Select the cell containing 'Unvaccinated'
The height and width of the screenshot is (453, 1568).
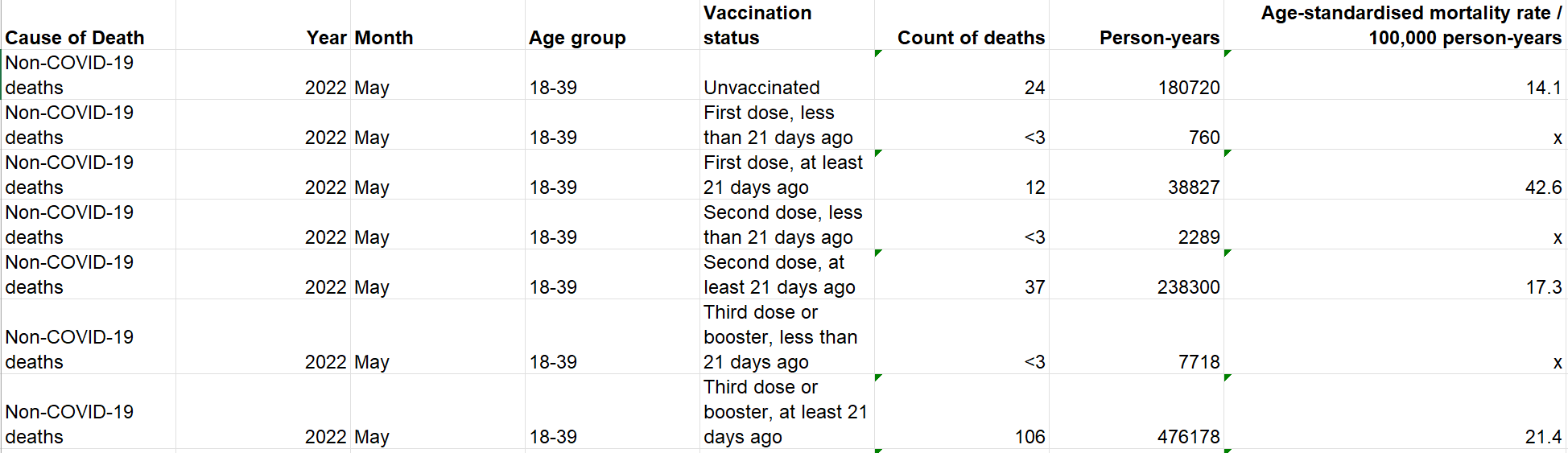pyautogui.click(x=787, y=75)
